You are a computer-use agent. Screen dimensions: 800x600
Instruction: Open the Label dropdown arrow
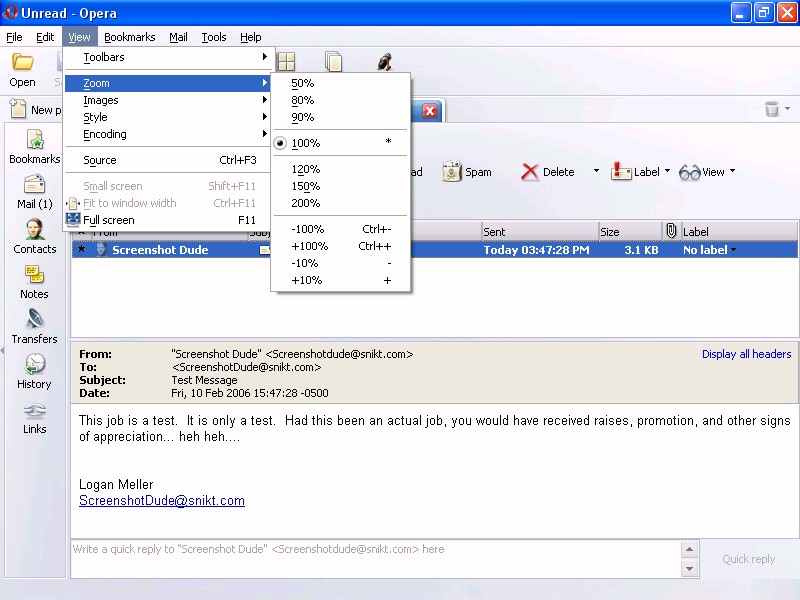pos(667,171)
